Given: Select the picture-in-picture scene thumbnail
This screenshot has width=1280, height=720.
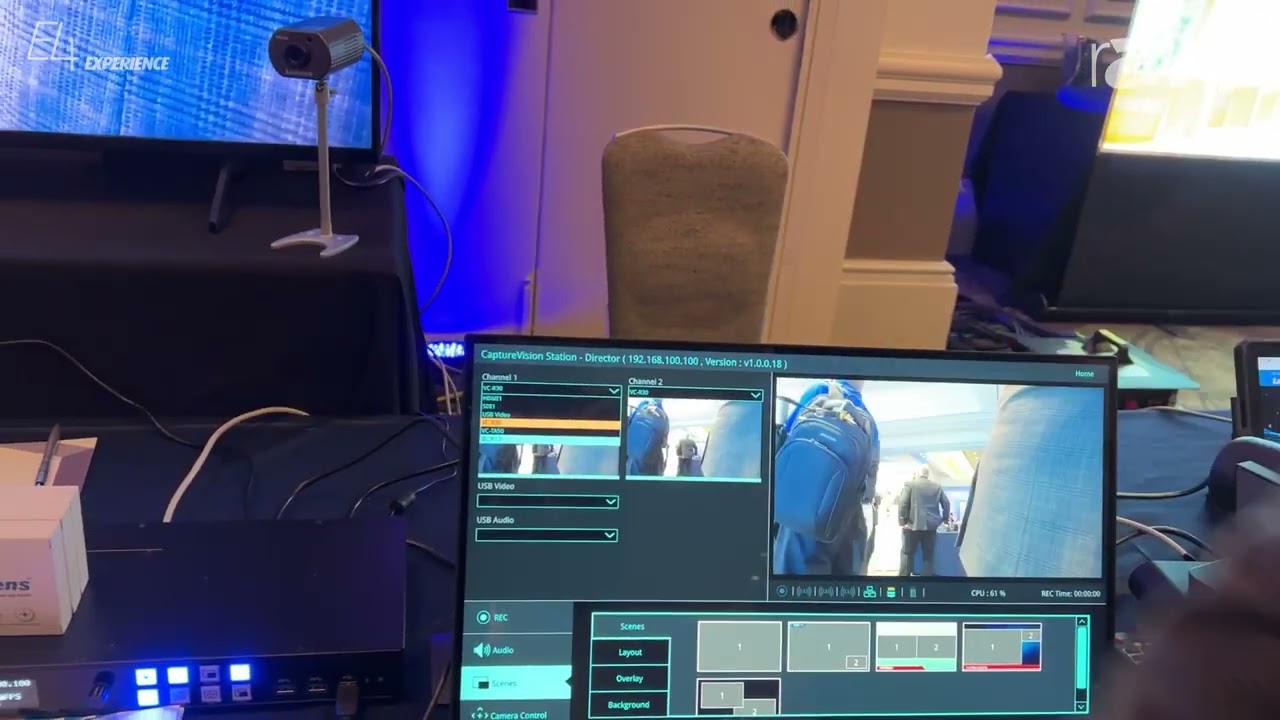Looking at the screenshot, I should 828,646.
